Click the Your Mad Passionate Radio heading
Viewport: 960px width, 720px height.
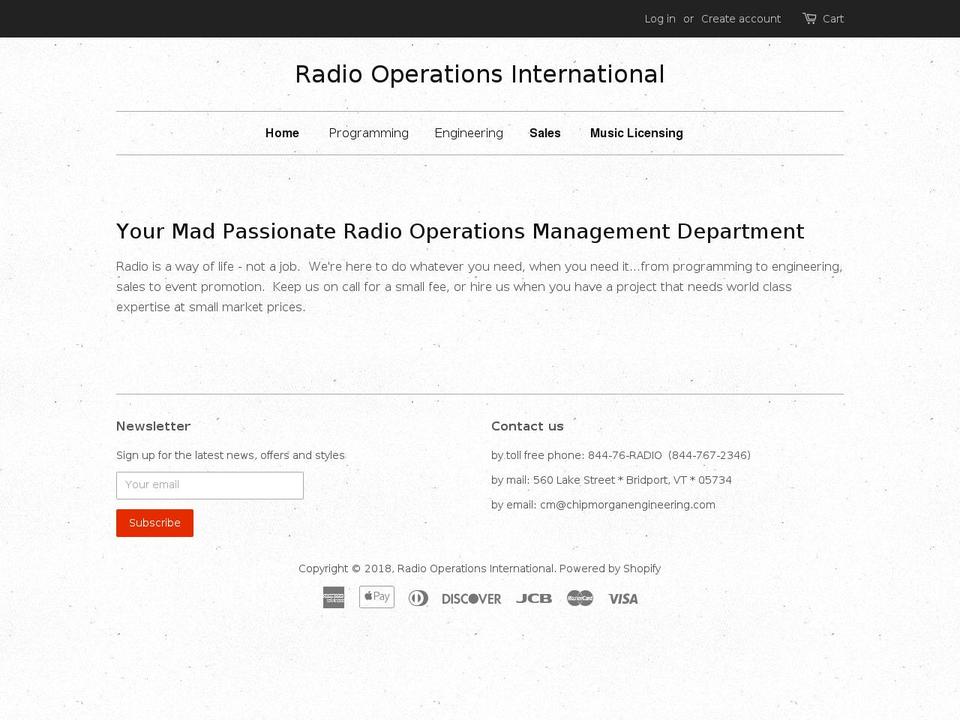(x=460, y=231)
